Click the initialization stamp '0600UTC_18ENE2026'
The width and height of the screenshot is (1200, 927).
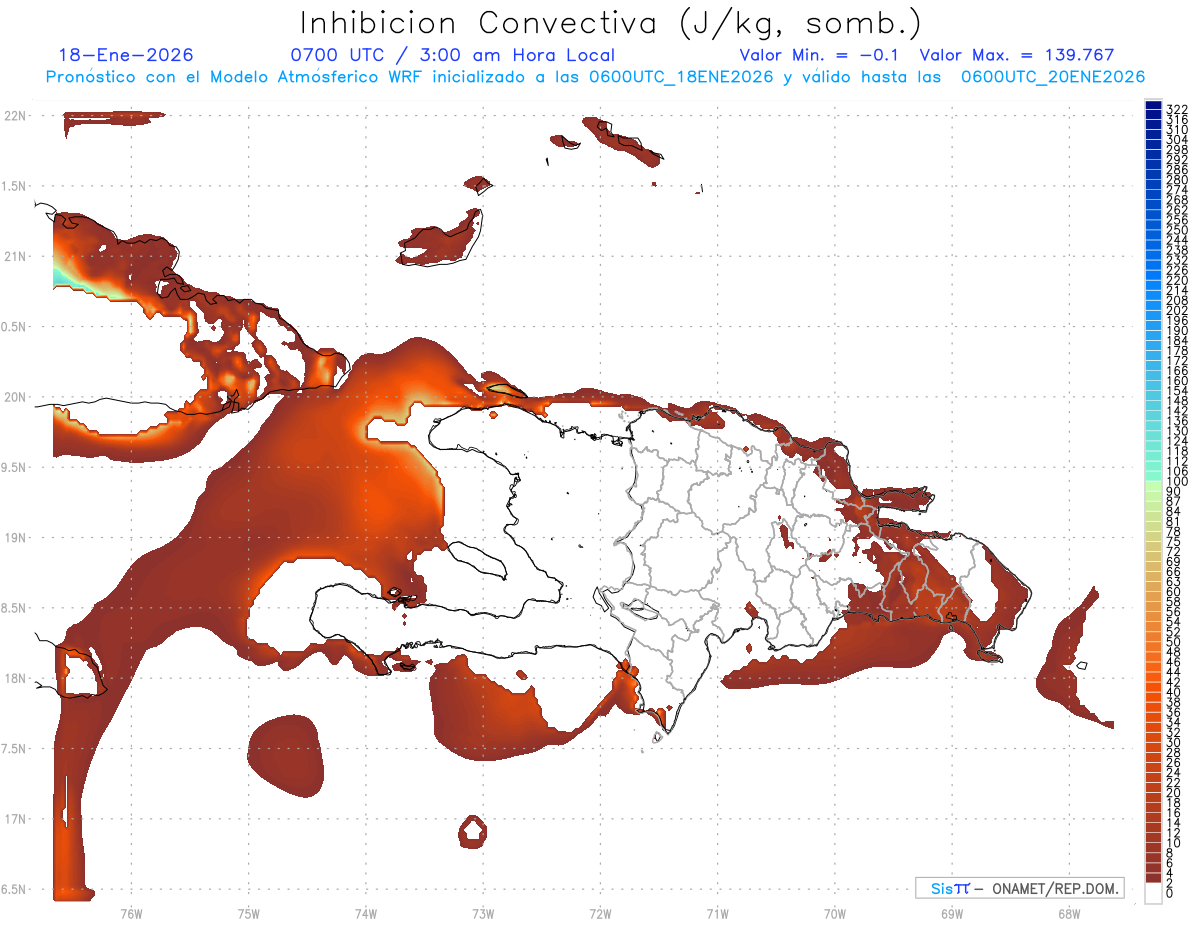coord(681,77)
